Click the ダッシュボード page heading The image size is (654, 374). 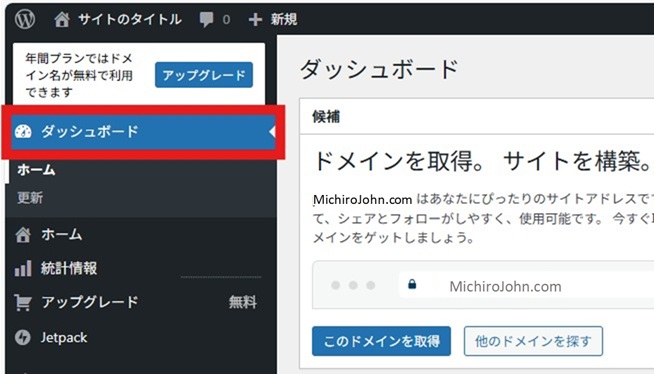[379, 69]
